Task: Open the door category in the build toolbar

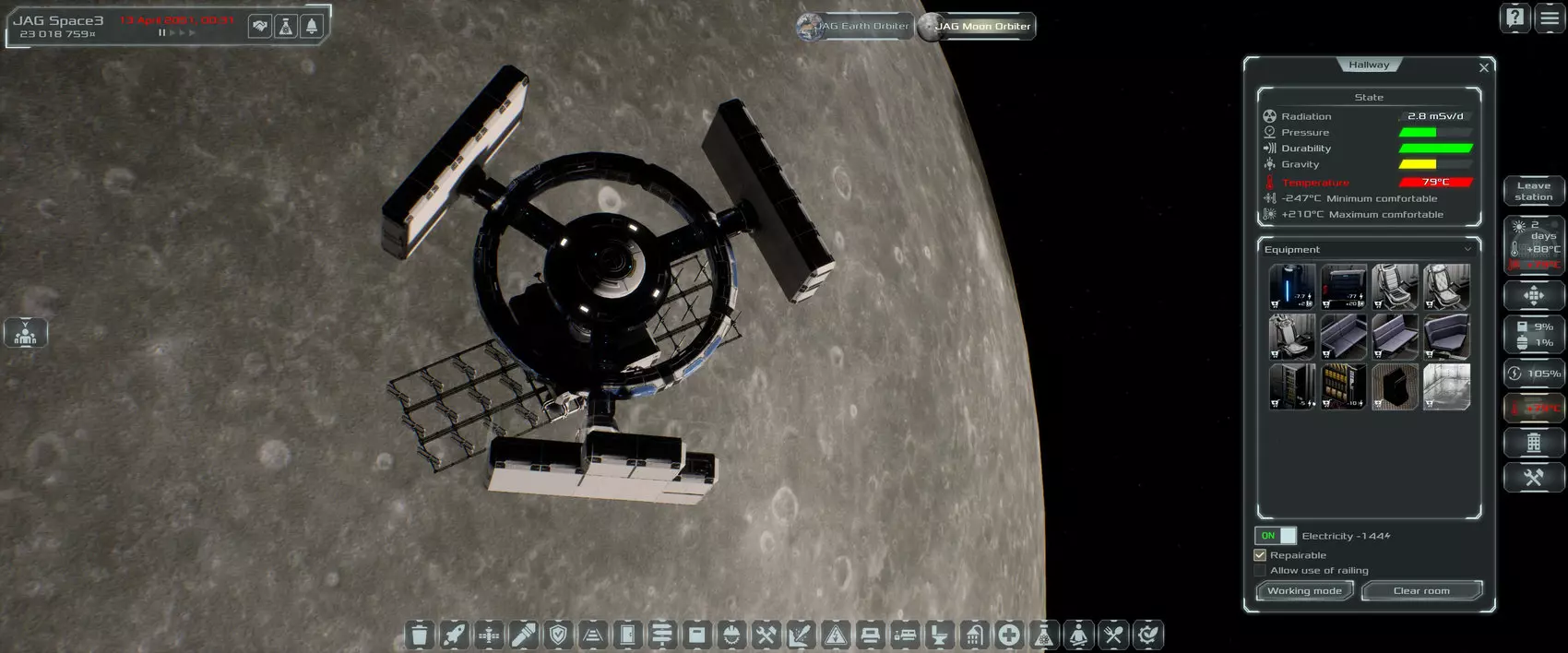Action: (627, 635)
